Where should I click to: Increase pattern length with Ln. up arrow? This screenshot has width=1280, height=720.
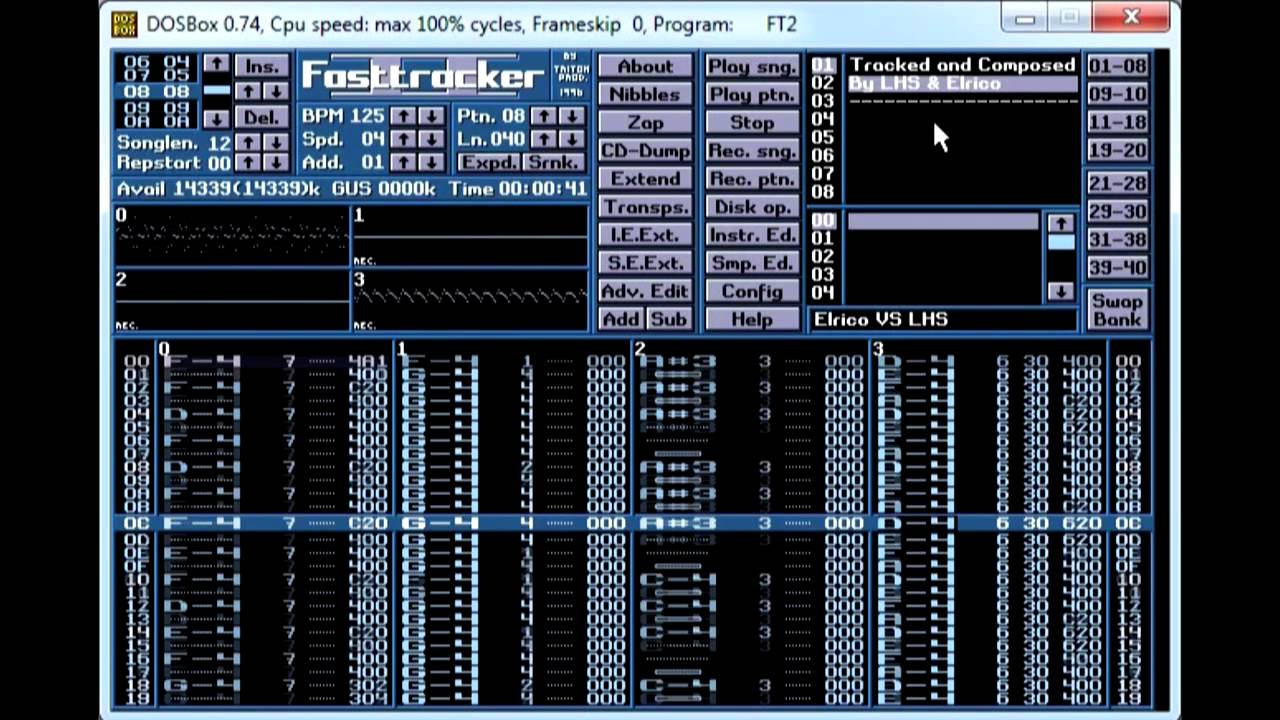tap(543, 139)
